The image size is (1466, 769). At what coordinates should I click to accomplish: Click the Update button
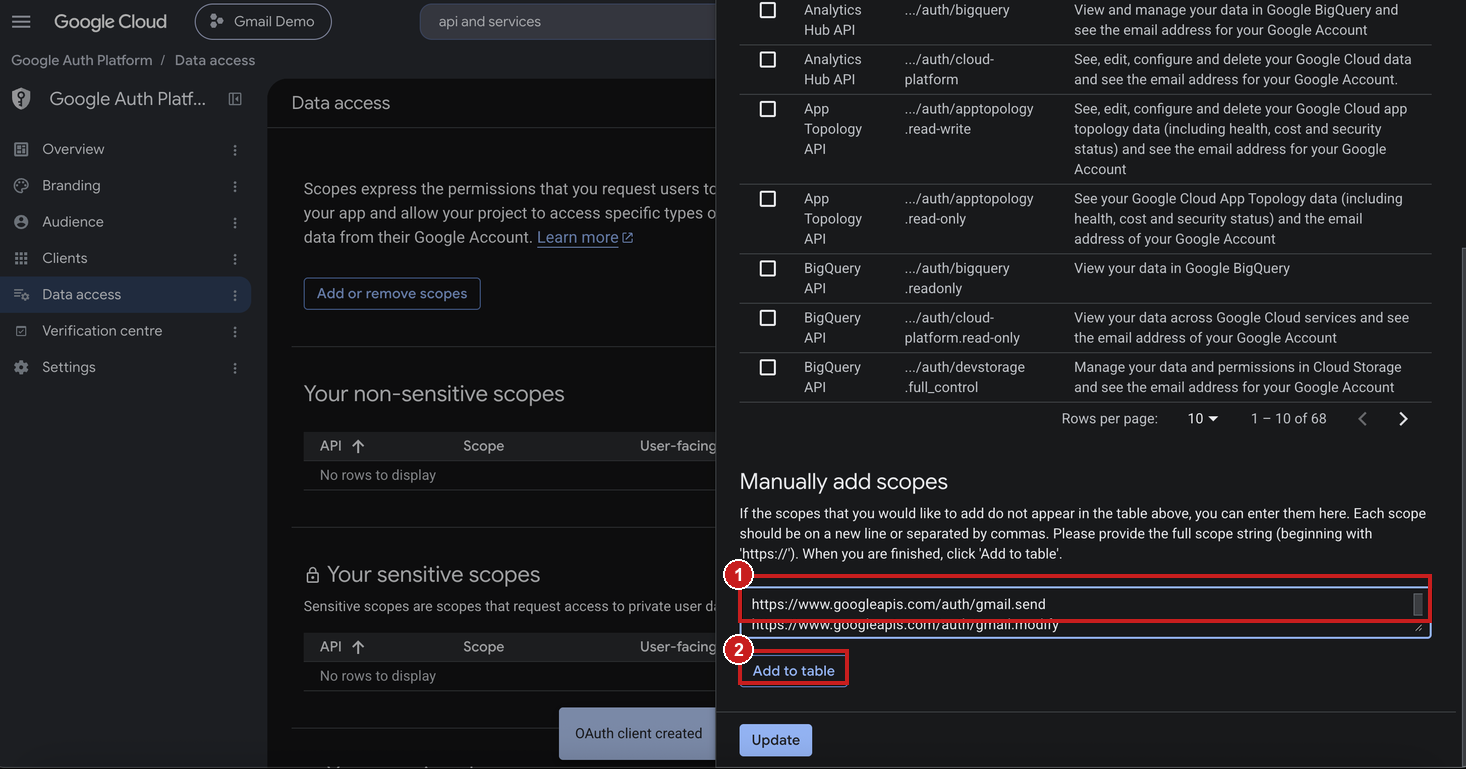tap(776, 740)
